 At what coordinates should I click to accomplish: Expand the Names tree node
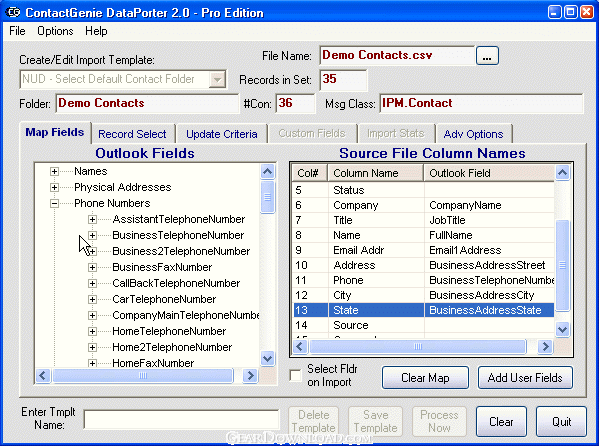(x=54, y=171)
